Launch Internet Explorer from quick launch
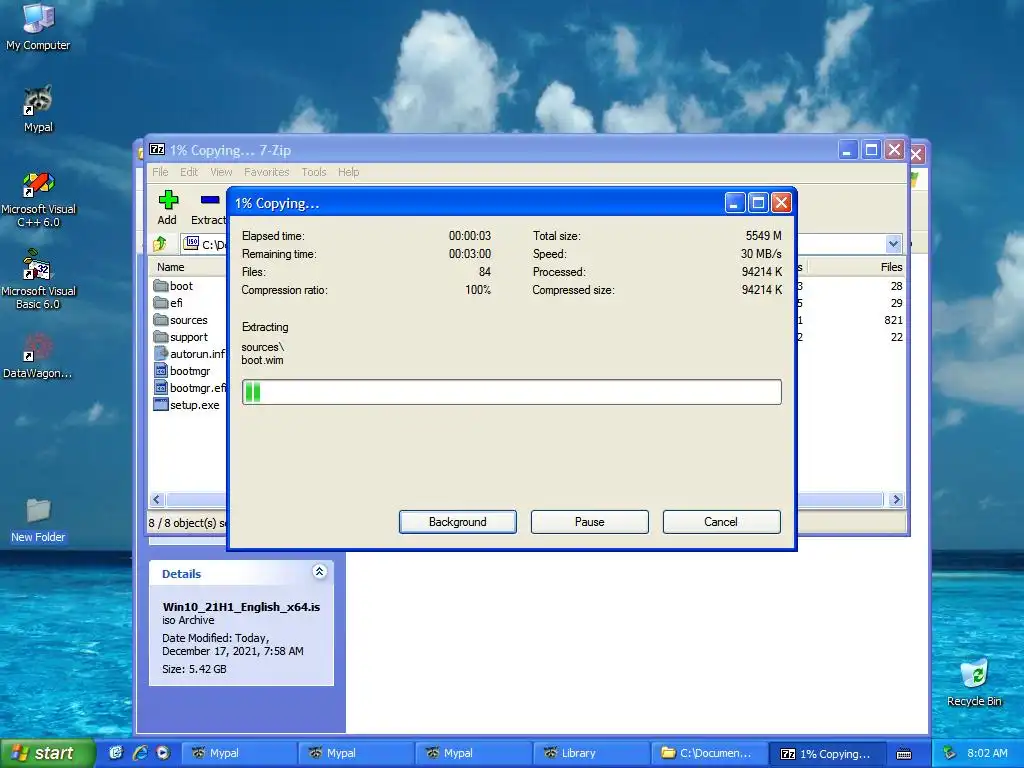 [140, 753]
